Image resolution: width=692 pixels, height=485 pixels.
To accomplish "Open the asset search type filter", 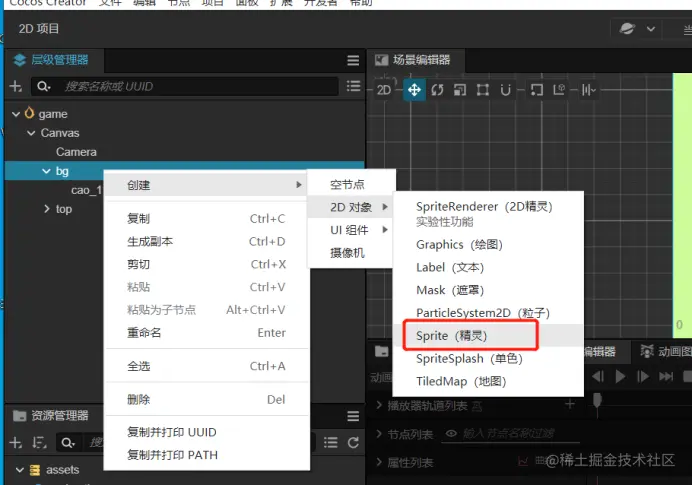I will [x=68, y=443].
